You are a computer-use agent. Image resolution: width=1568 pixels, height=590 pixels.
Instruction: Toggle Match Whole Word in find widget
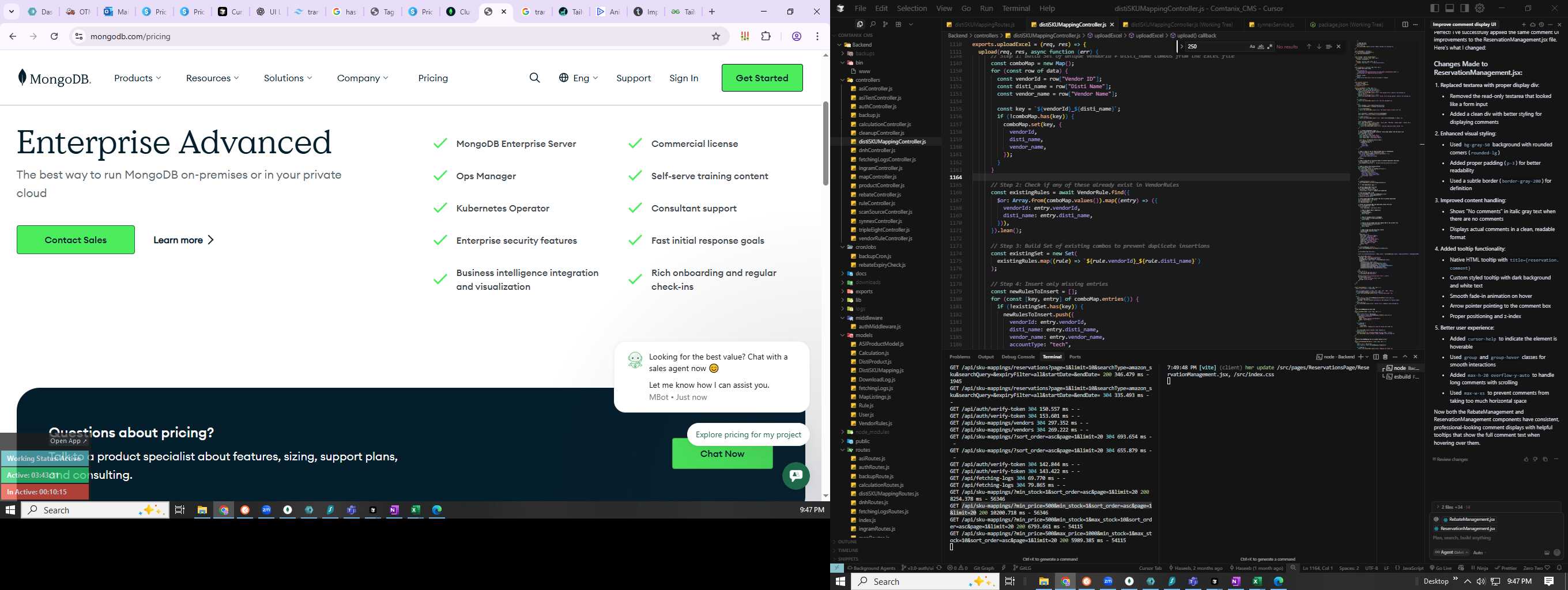(1261, 47)
